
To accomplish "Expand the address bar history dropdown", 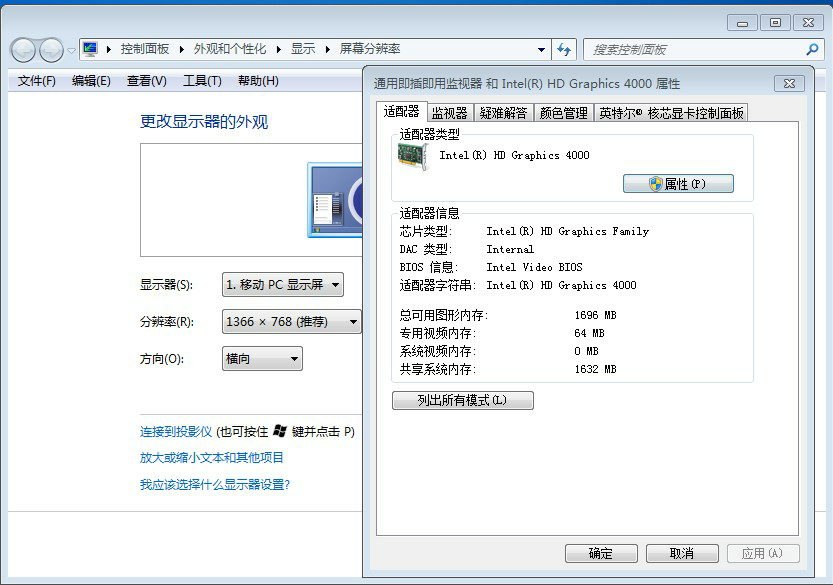I will point(541,49).
